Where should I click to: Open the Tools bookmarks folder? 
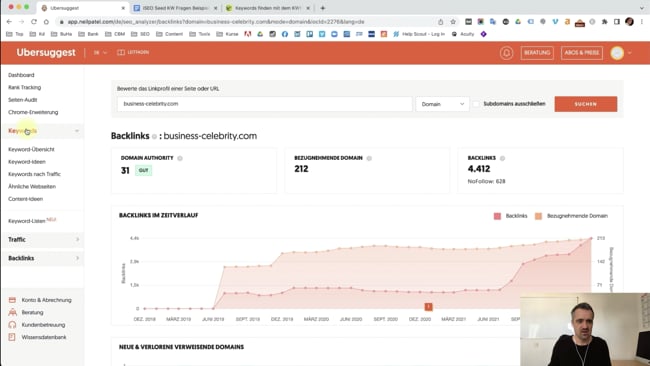click(x=200, y=34)
